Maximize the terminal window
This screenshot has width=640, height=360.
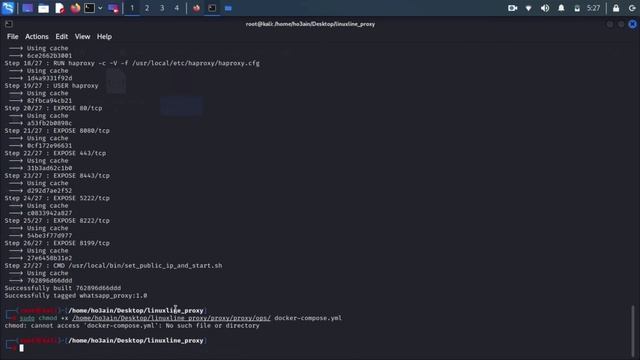click(x=621, y=24)
